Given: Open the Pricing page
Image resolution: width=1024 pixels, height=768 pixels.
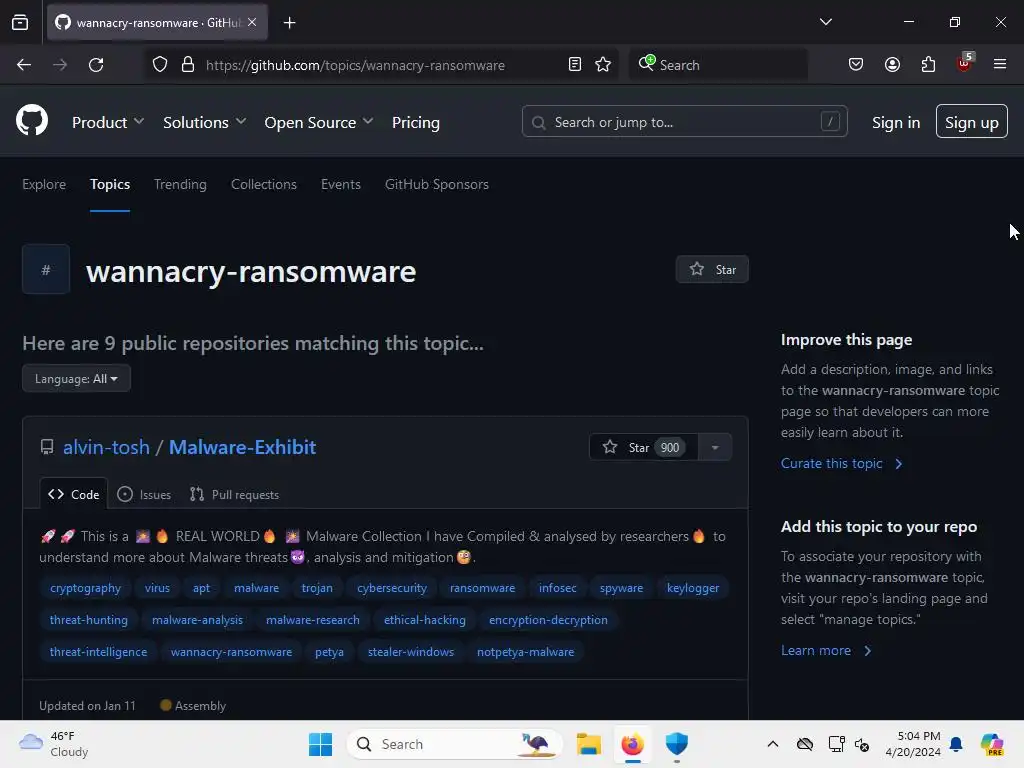Looking at the screenshot, I should (416, 122).
